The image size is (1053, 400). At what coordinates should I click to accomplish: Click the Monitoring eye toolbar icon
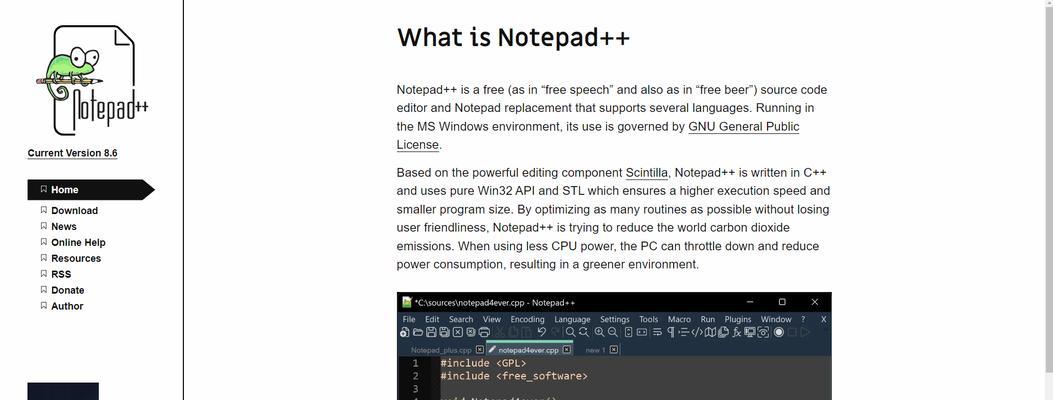(763, 332)
